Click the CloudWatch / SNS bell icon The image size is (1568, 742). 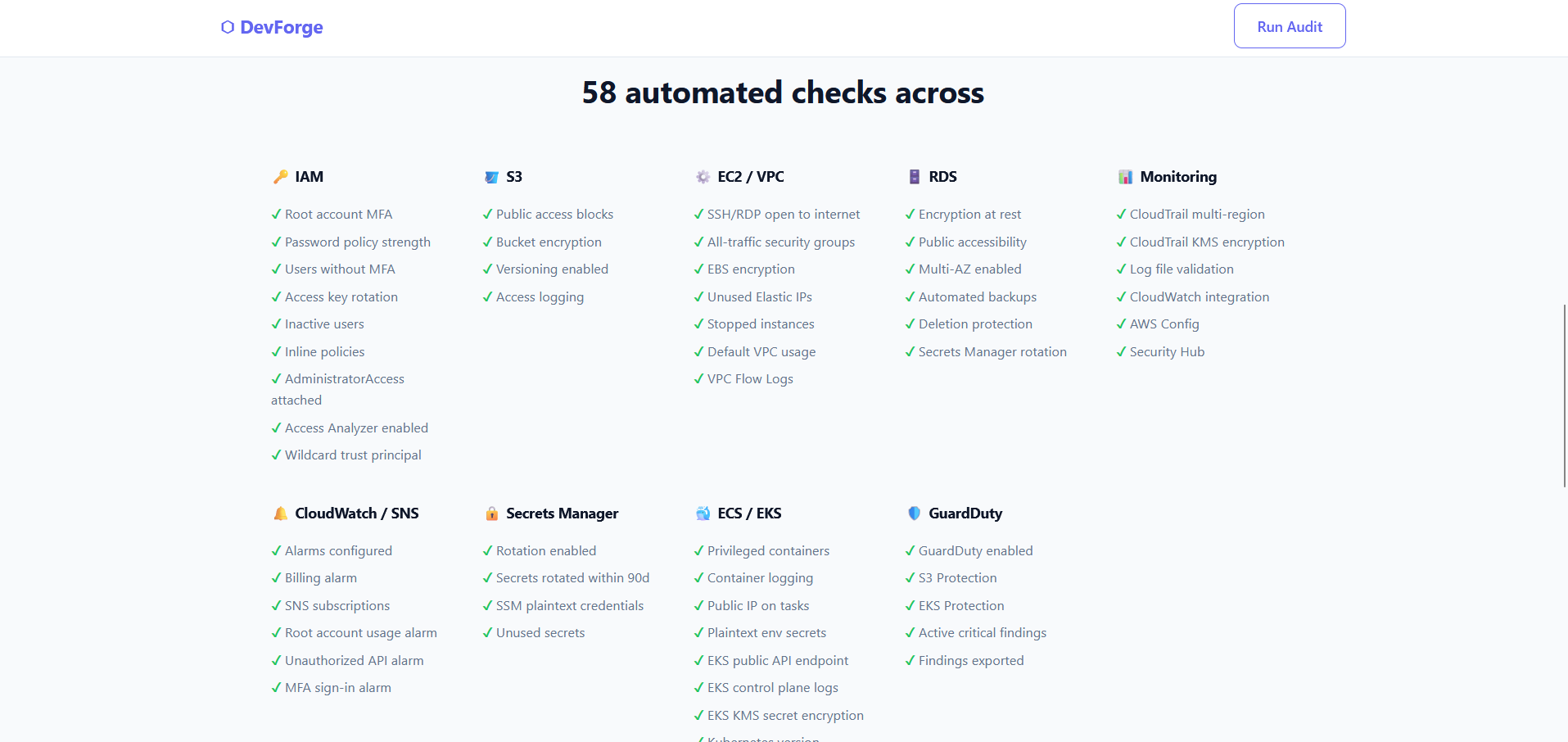[x=281, y=513]
